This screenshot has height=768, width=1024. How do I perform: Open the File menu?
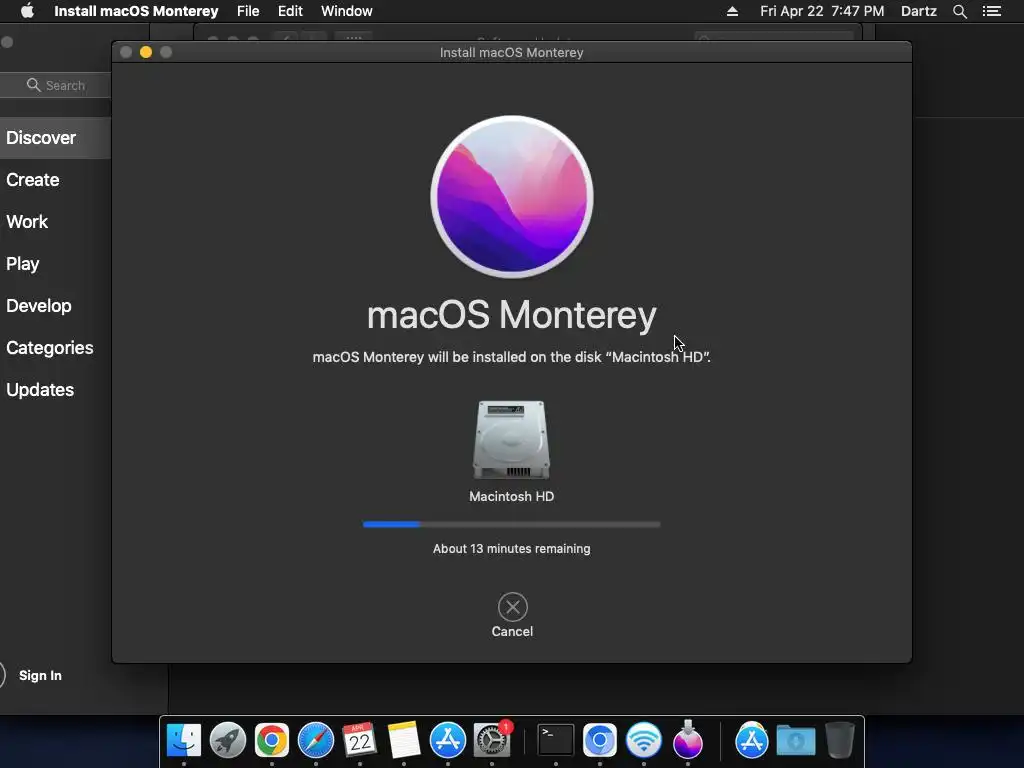pos(248,11)
